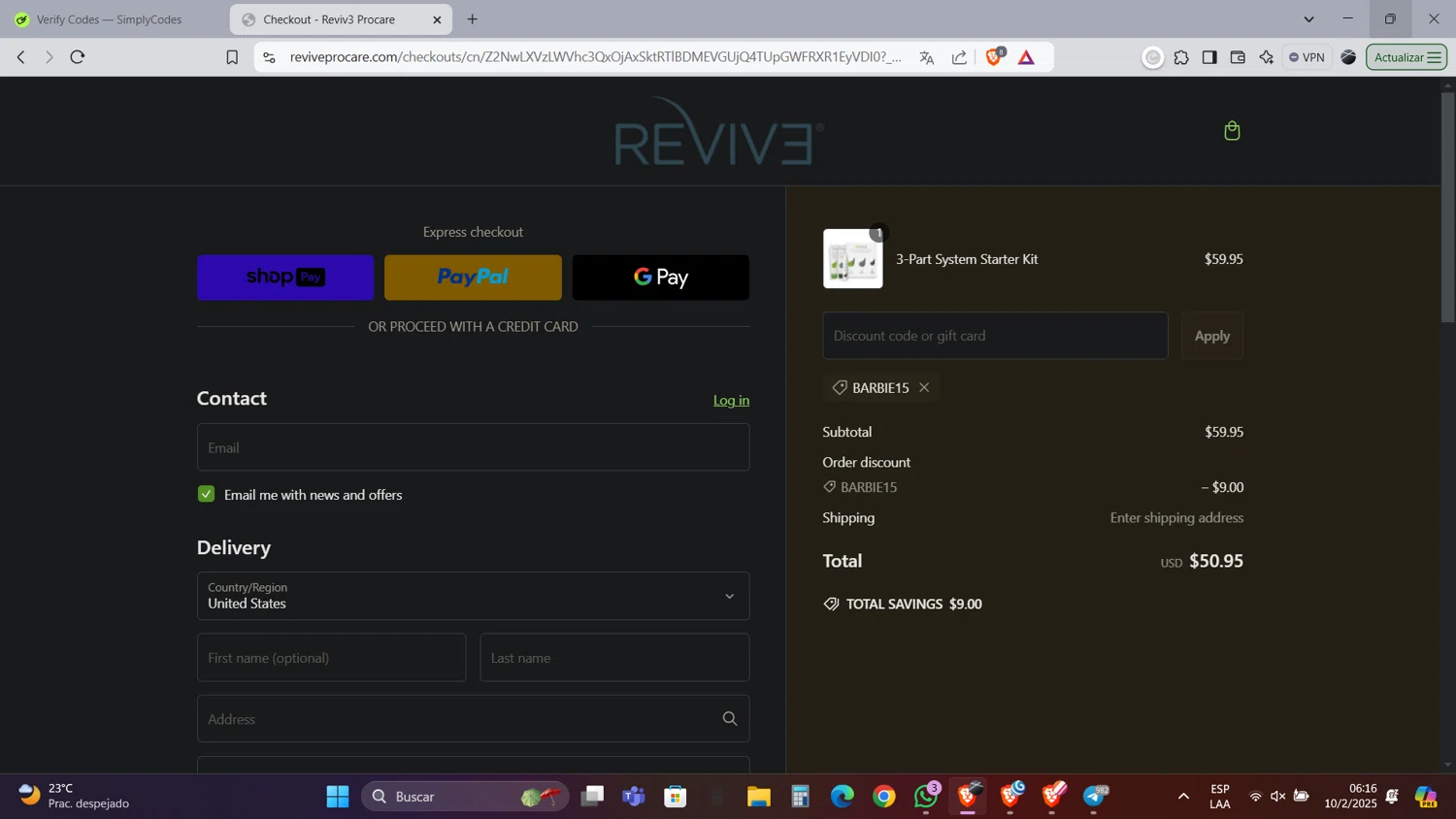Click the taskbar Buscar search box
This screenshot has height=819, width=1456.
(x=465, y=797)
